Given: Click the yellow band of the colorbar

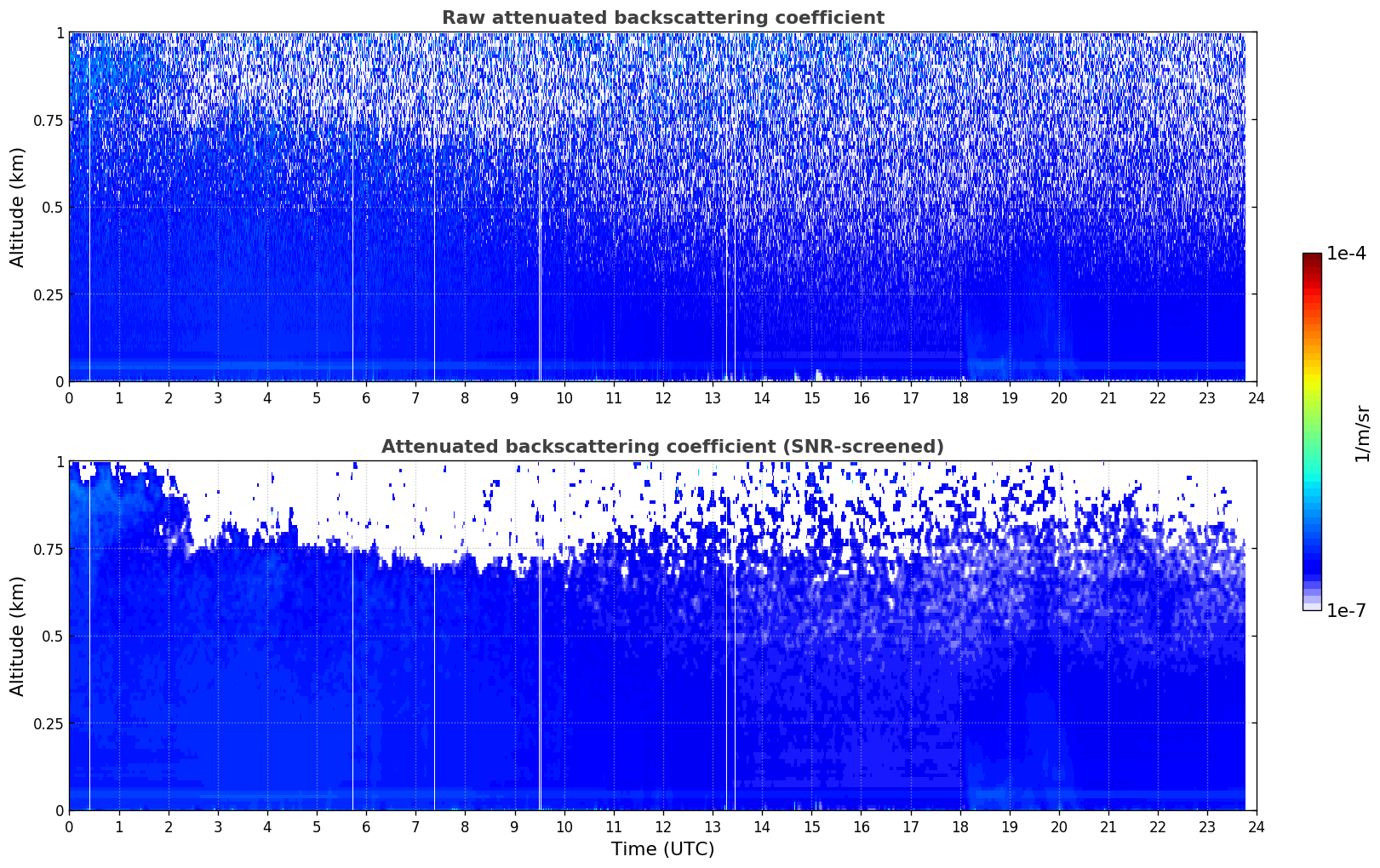Looking at the screenshot, I should point(1311,368).
